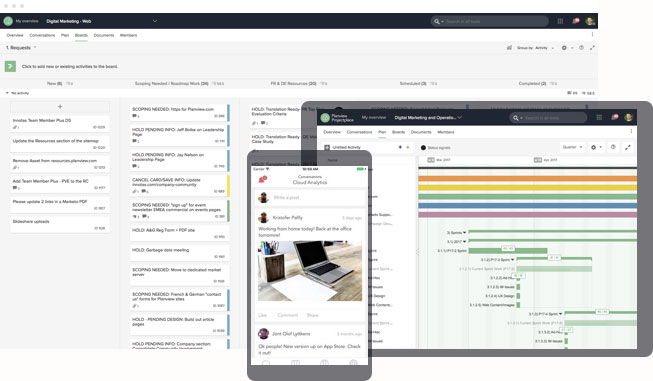This screenshot has height=381, width=653.
Task: Switch to the tablet Boards tab
Action: coord(399,132)
